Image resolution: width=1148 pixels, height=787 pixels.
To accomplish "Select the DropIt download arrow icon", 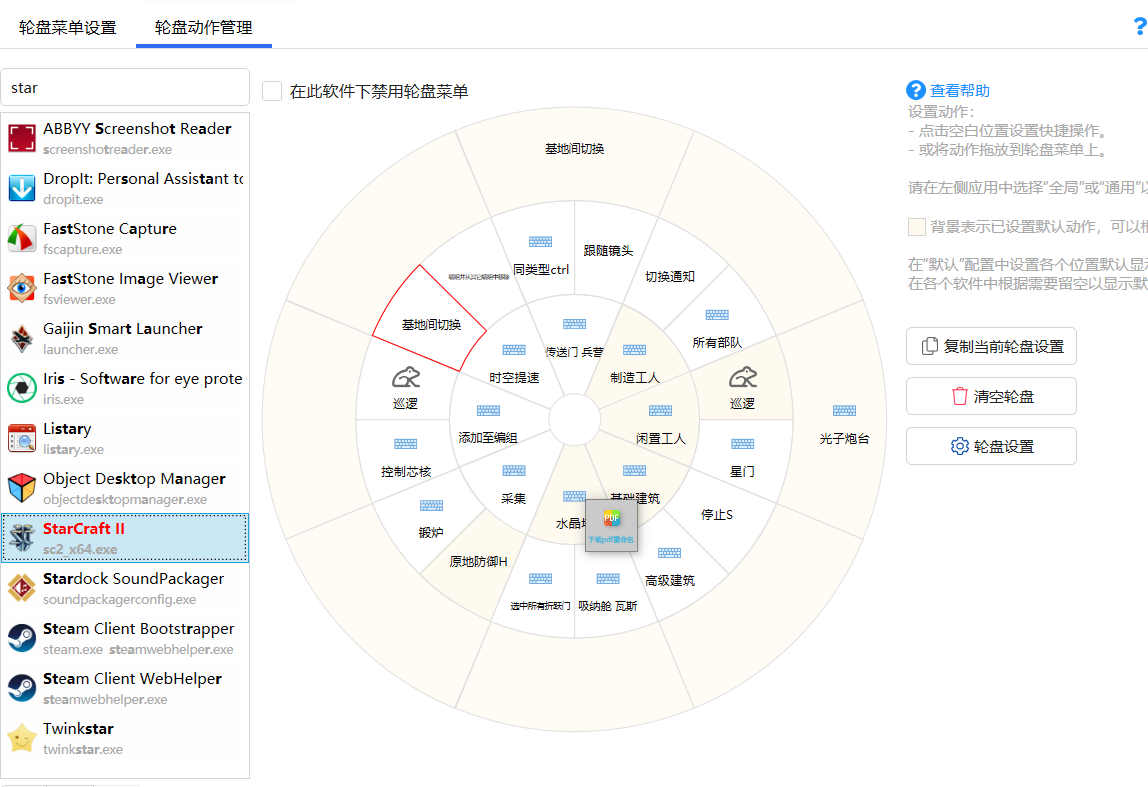I will tap(22, 187).
